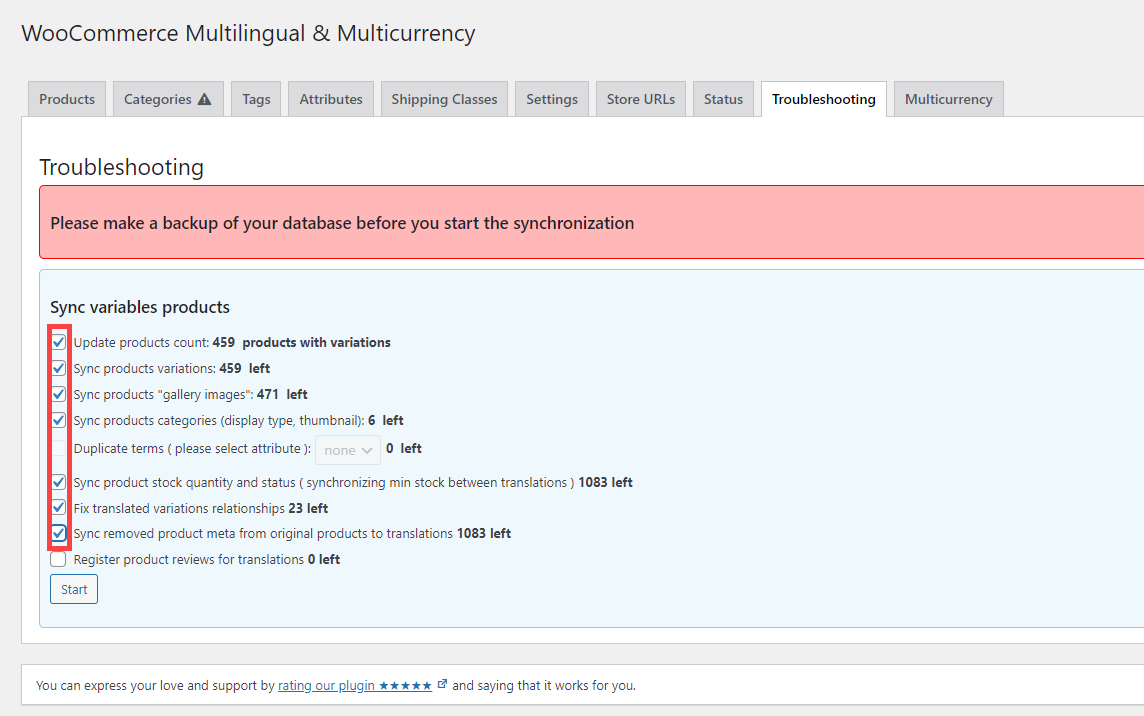
Task: Switch to the Settings tab
Action: [552, 99]
